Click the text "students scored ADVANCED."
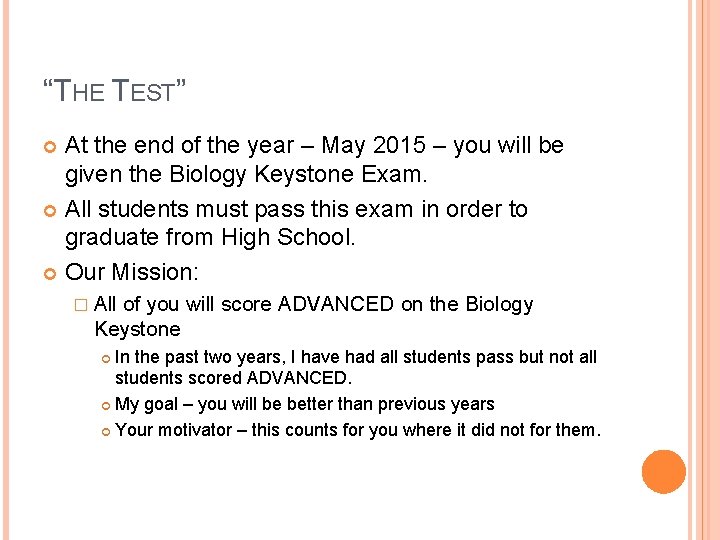The width and height of the screenshot is (720, 540). [x=233, y=378]
